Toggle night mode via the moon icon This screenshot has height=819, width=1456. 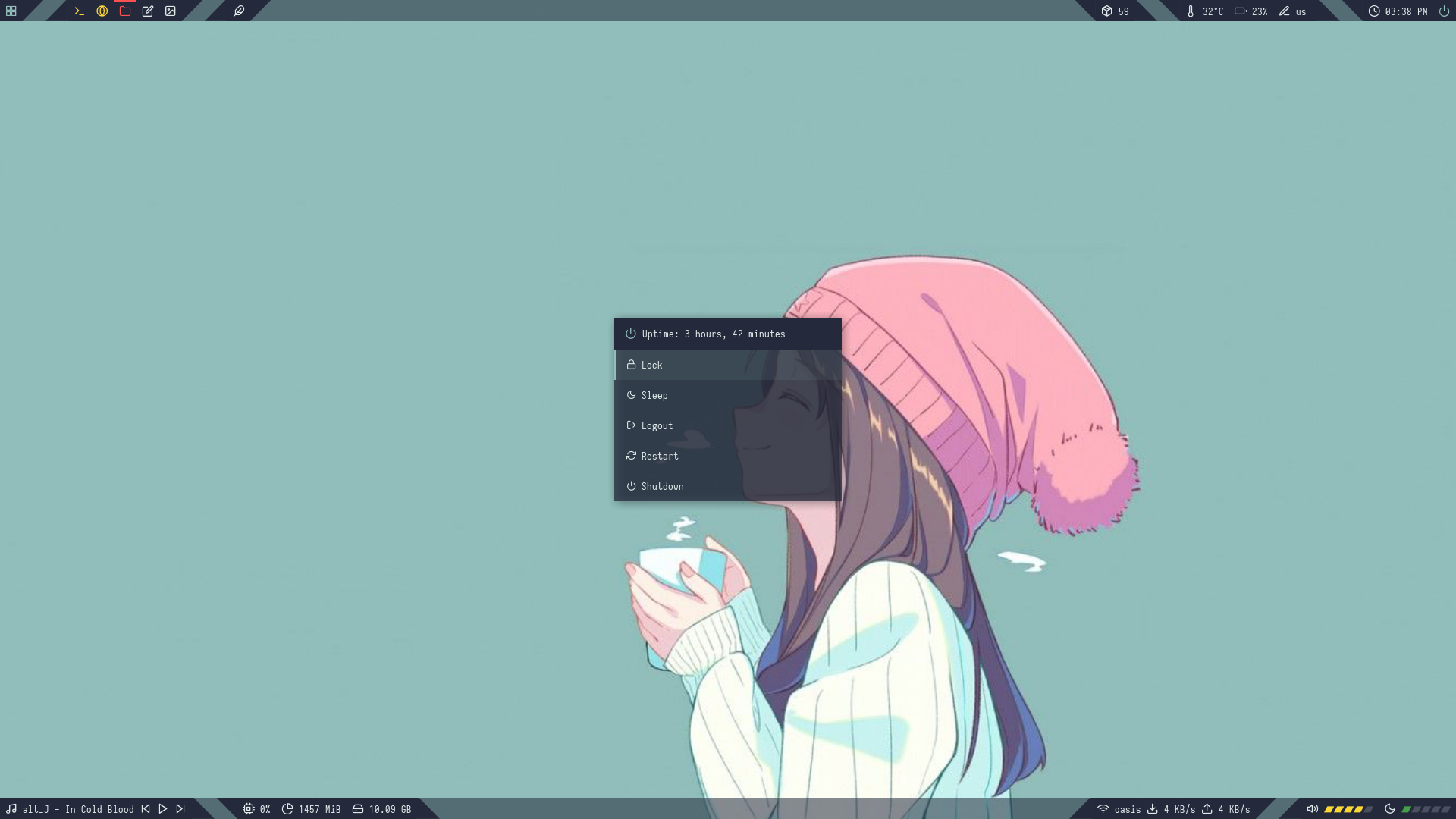click(1391, 809)
